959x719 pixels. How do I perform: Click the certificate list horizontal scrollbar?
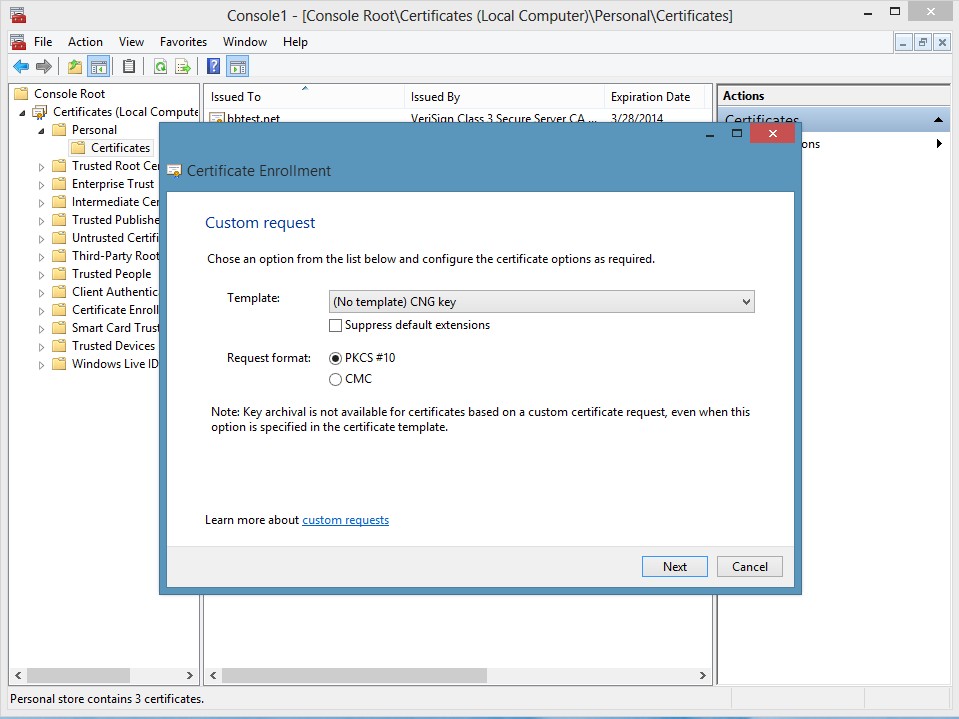click(x=457, y=675)
